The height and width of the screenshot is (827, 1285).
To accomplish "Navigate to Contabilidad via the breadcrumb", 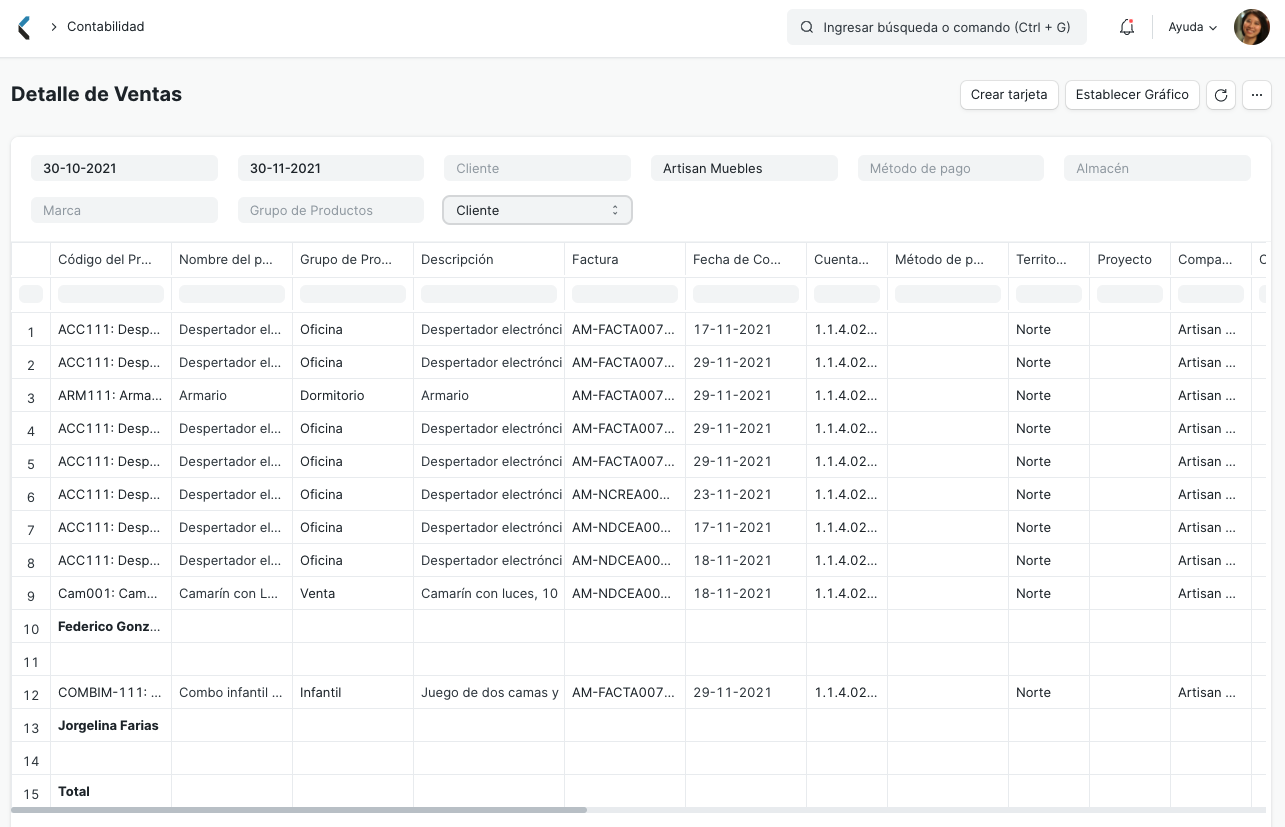I will 104,27.
